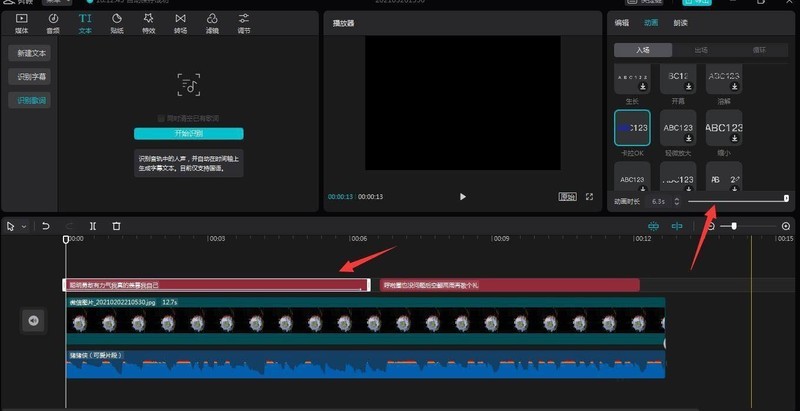Screen dimensions: 800x411
Task: Select the 出场 animation tab
Action: coord(701,50)
